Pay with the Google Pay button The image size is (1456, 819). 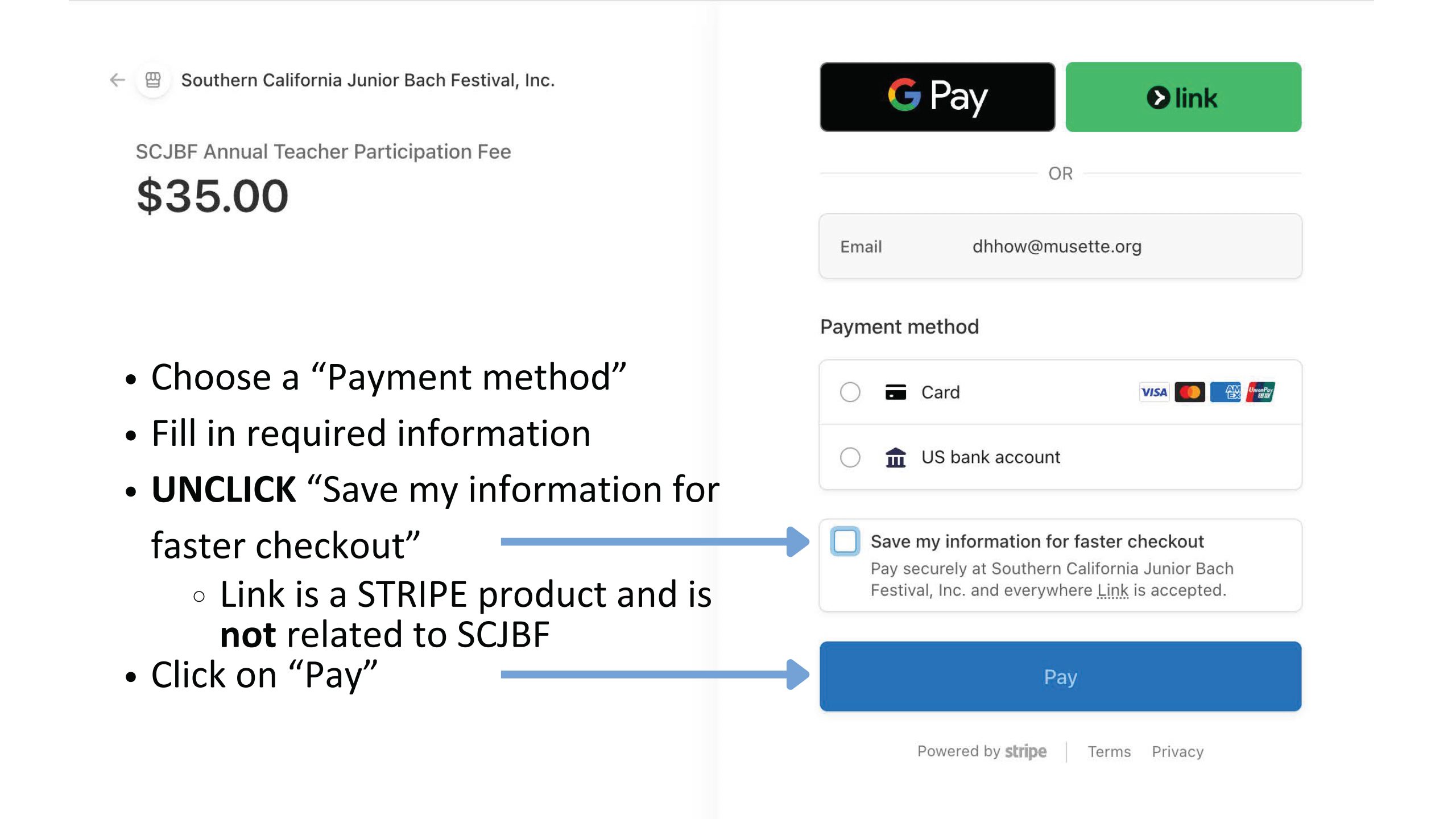coord(937,97)
